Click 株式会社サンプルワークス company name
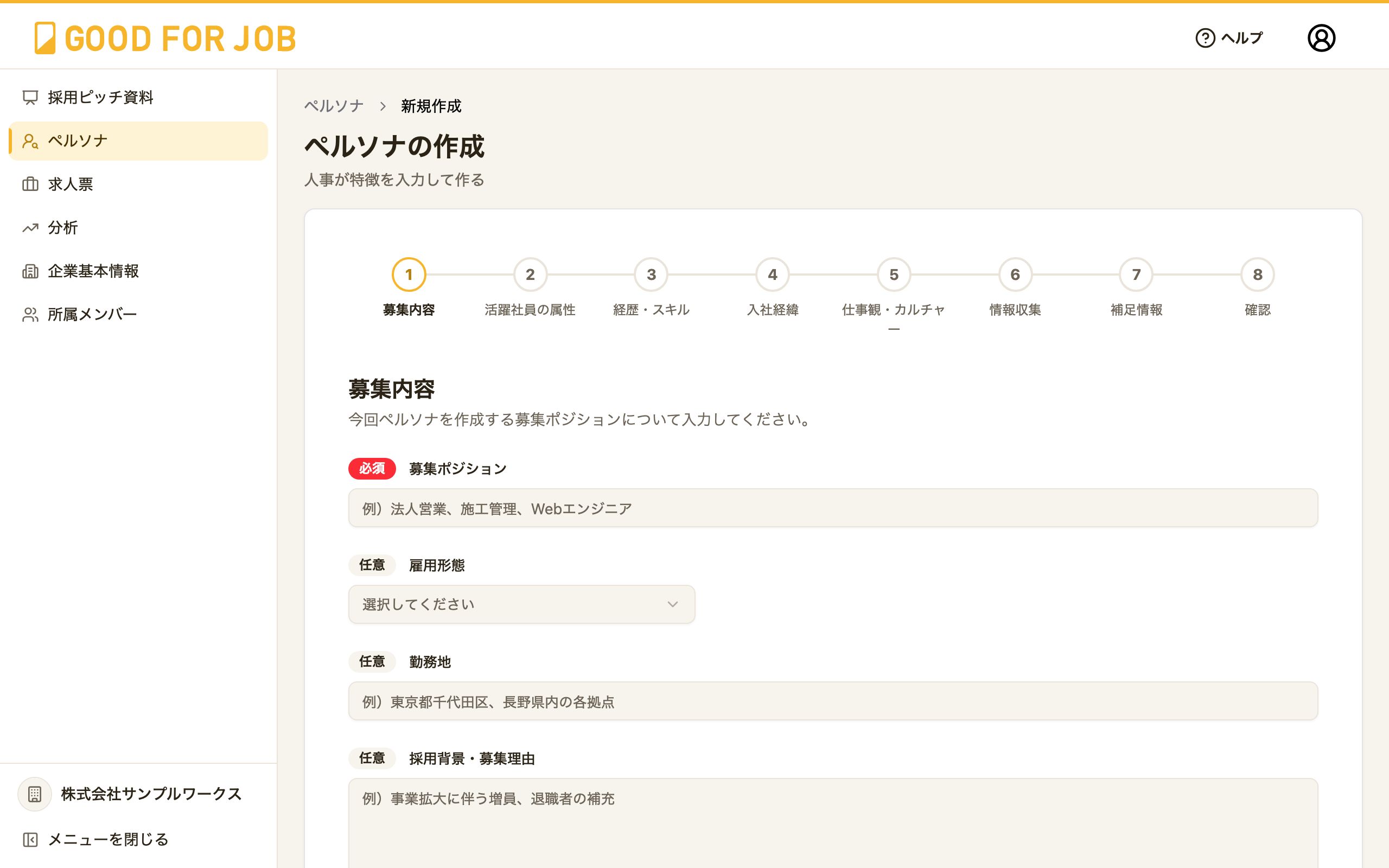This screenshot has height=868, width=1389. point(151,794)
